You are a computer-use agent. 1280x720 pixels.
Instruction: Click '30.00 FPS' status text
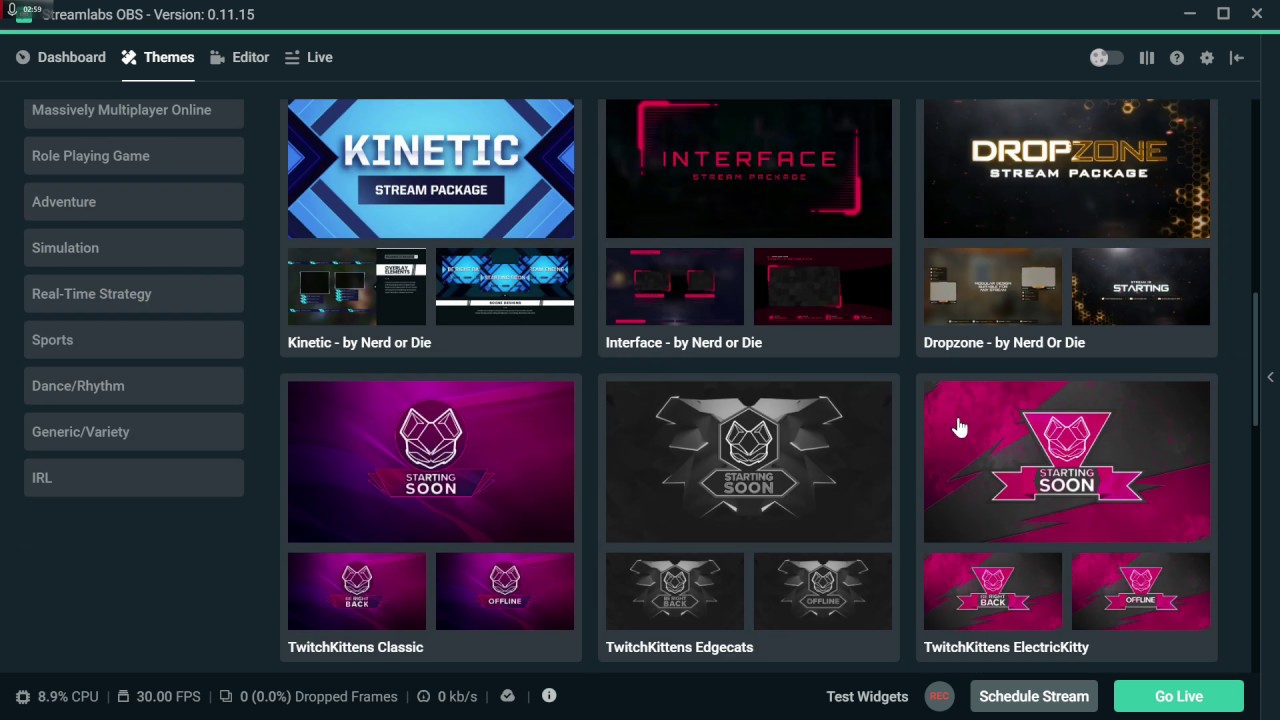[168, 696]
